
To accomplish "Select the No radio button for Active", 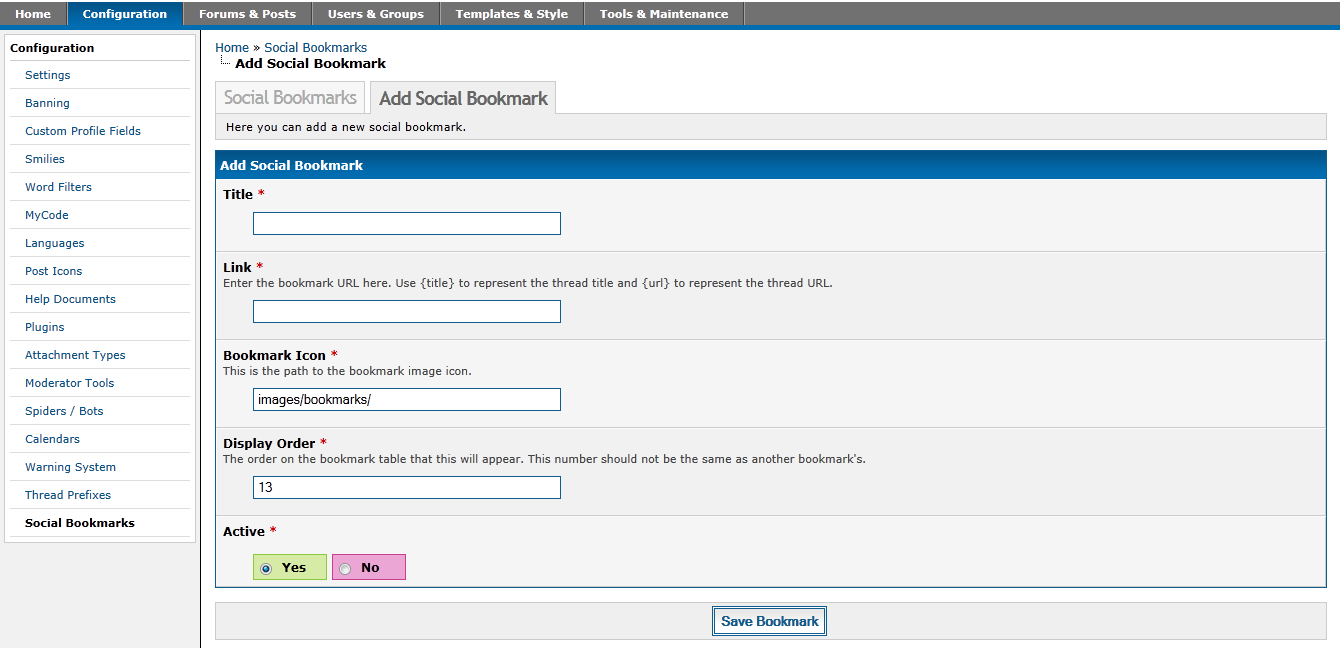I will click(346, 568).
